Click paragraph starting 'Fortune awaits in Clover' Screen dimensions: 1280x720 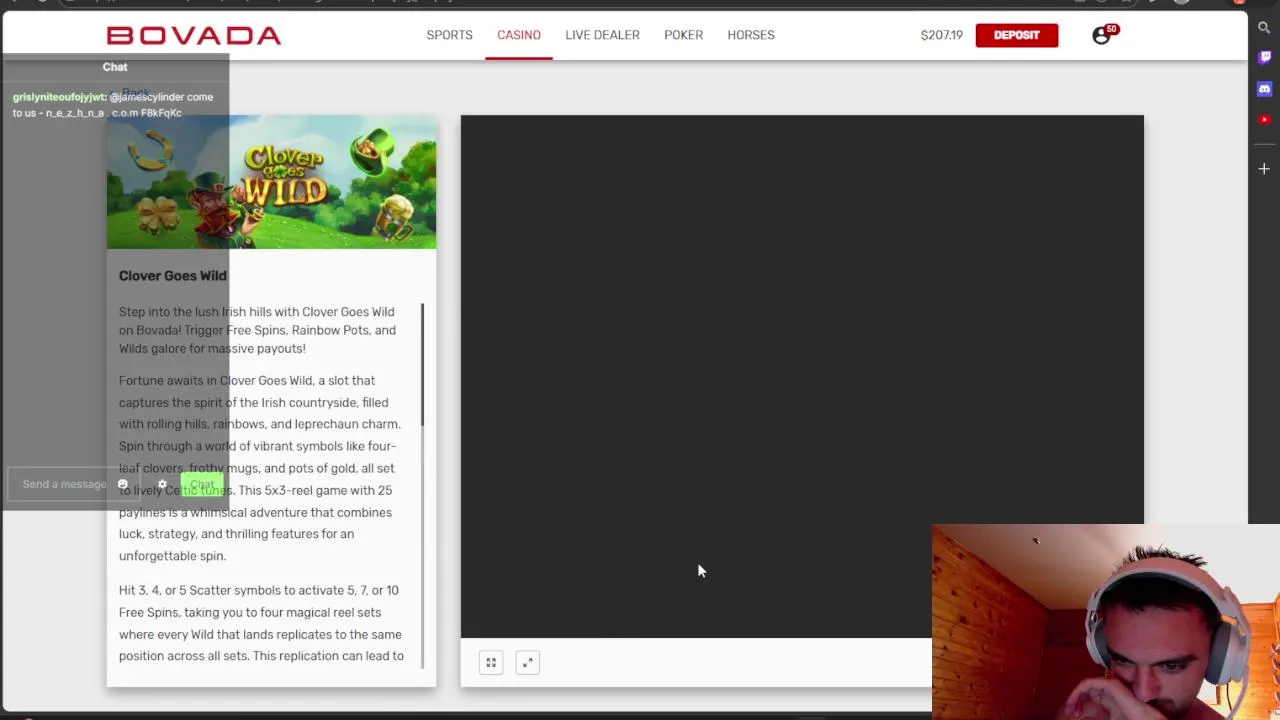click(260, 468)
